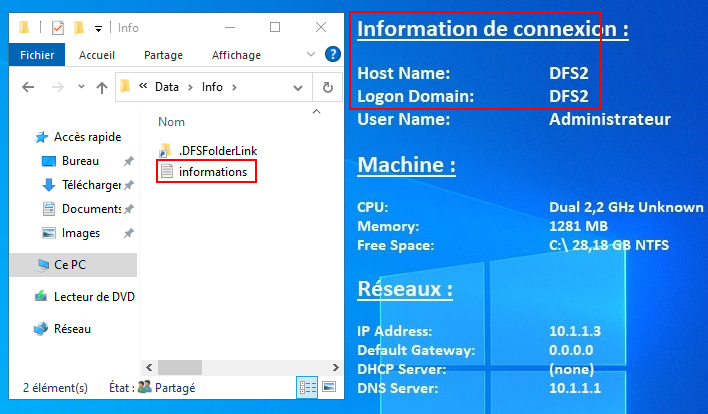This screenshot has width=708, height=414.
Task: Open the Fichier menu
Action: click(x=37, y=55)
